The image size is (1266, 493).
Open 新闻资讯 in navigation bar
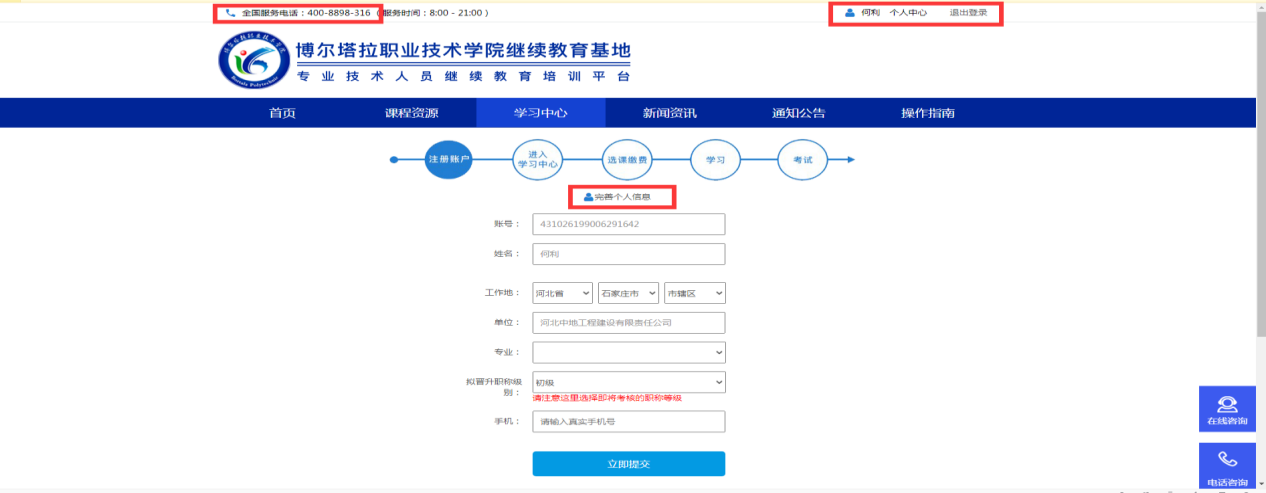(669, 113)
